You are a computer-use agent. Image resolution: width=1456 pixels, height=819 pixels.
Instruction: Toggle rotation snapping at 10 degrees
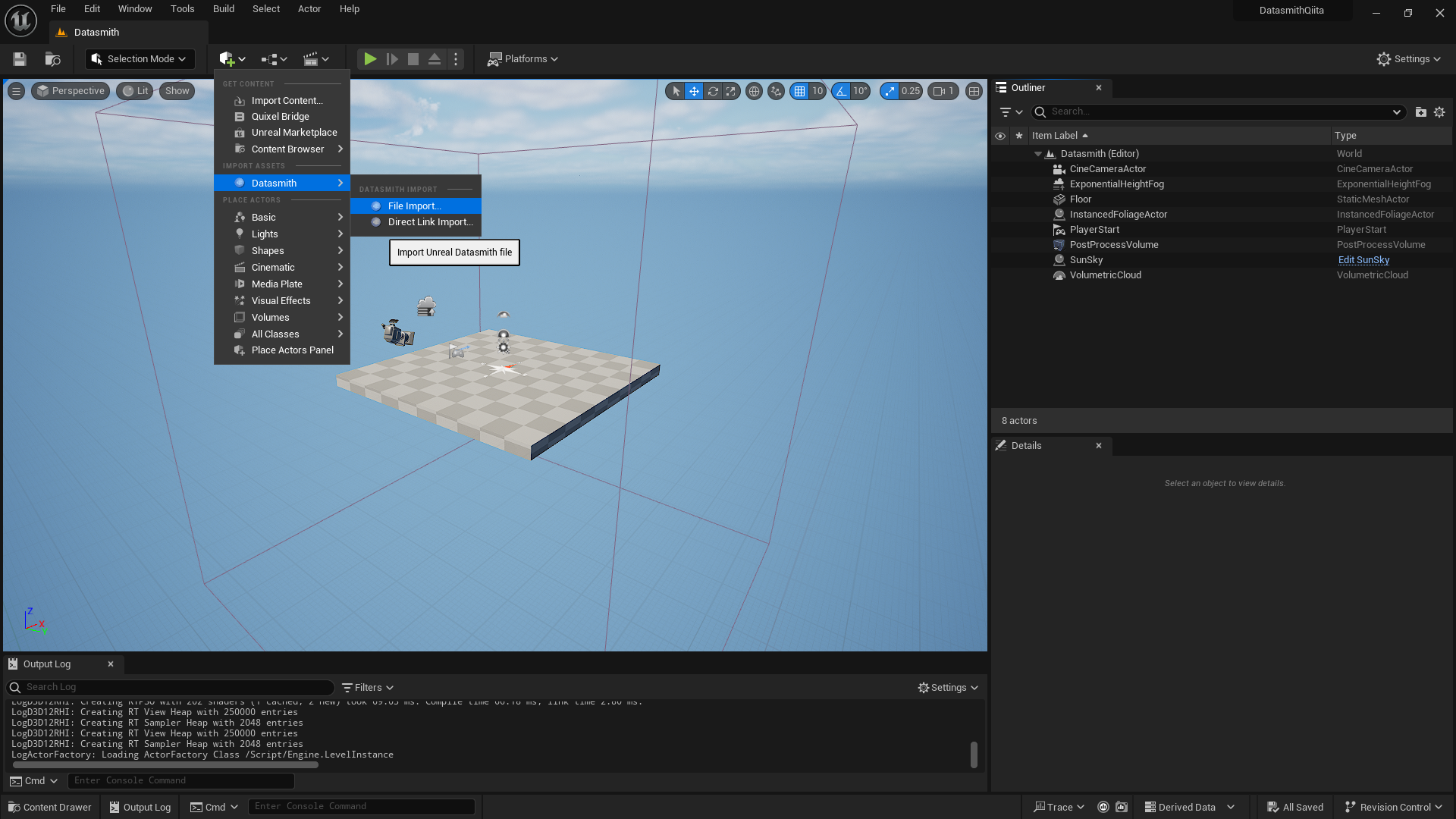[840, 90]
